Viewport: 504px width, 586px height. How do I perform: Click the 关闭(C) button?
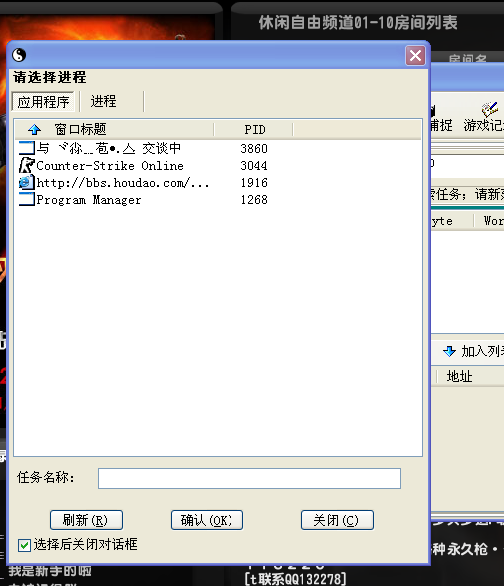[337, 520]
